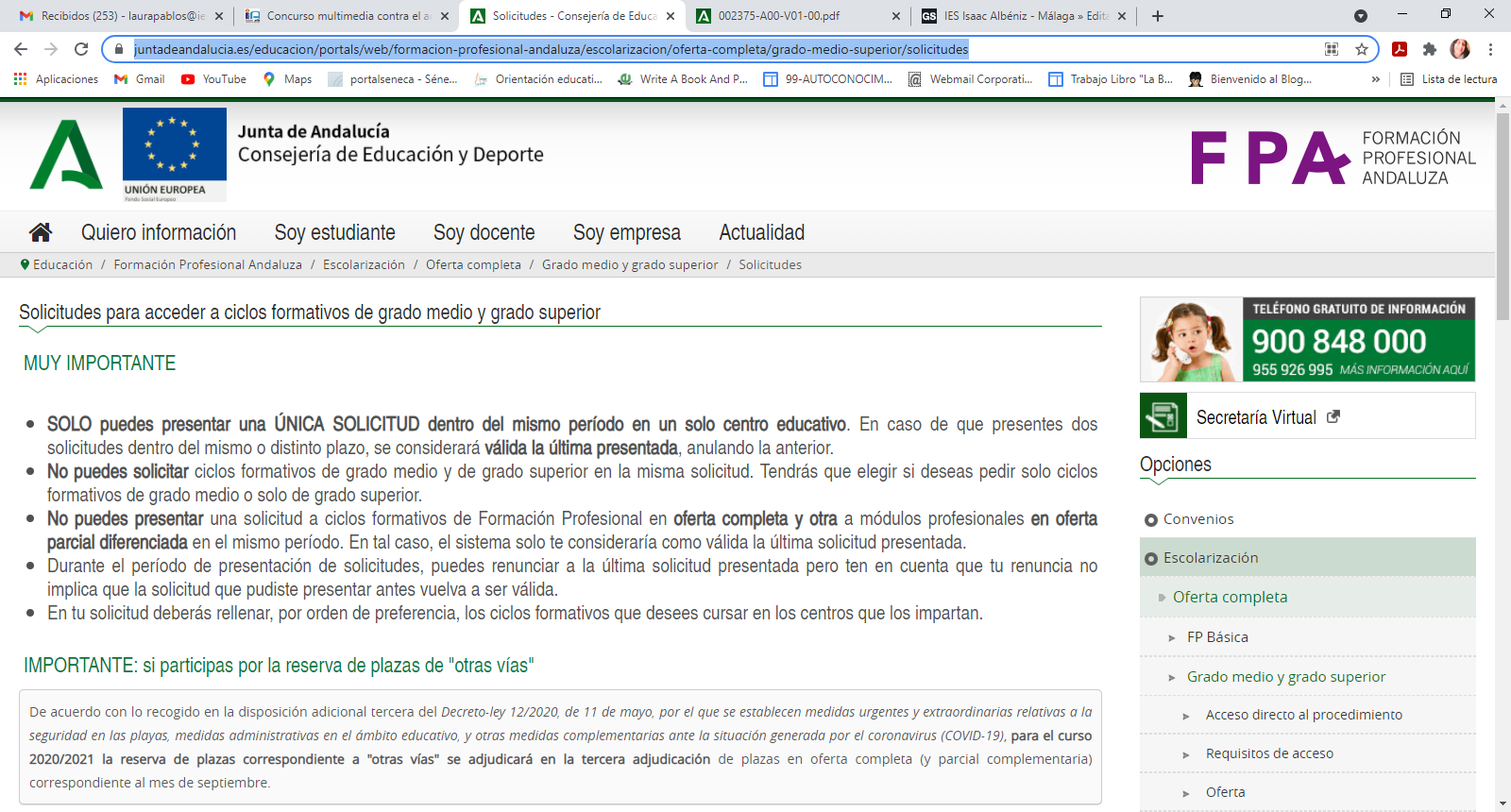
Task: Open the Secretaría Virtual green icon
Action: pos(1163,416)
